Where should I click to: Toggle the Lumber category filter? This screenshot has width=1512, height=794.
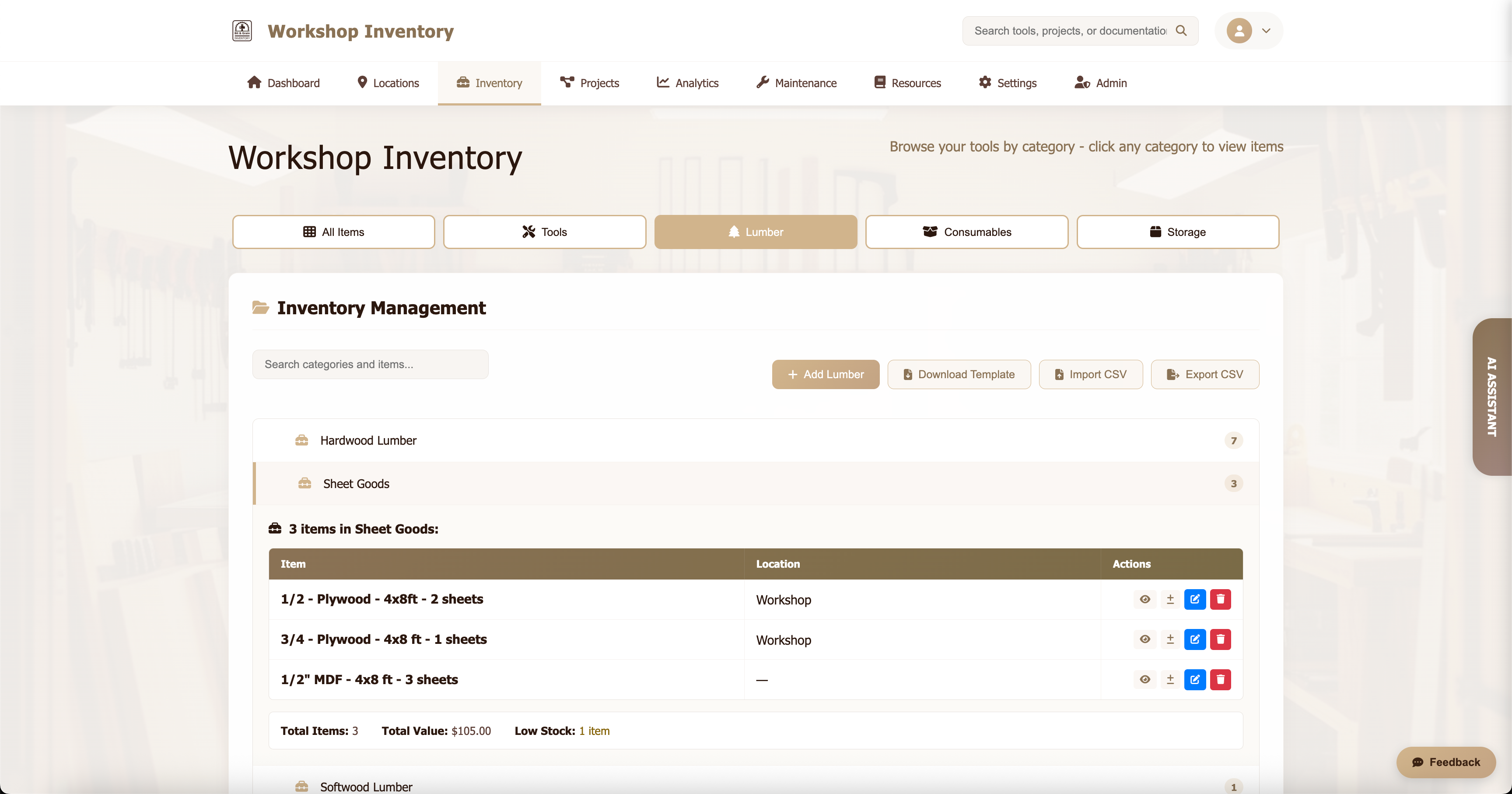[x=756, y=232]
